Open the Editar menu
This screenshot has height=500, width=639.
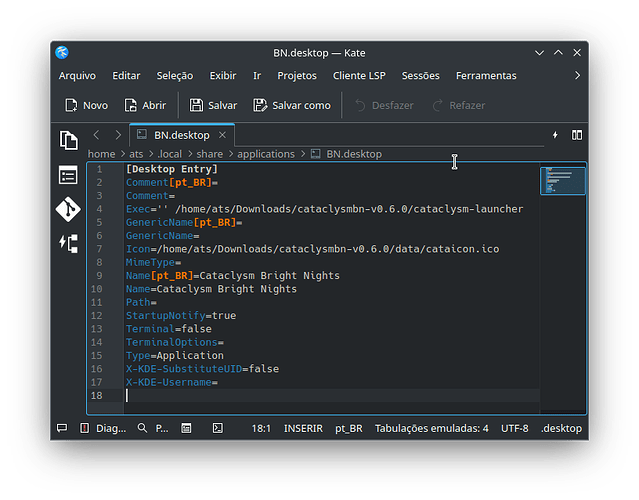click(x=126, y=76)
